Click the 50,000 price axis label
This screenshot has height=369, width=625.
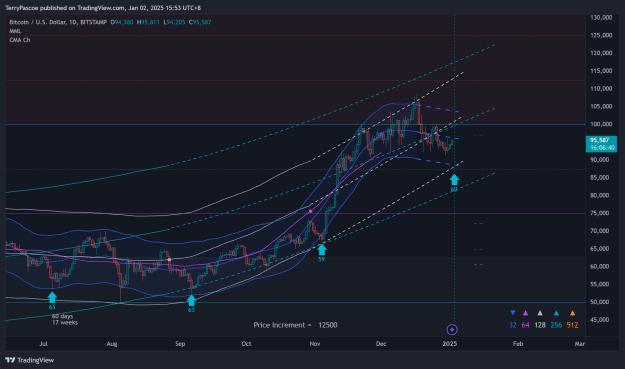tap(599, 302)
